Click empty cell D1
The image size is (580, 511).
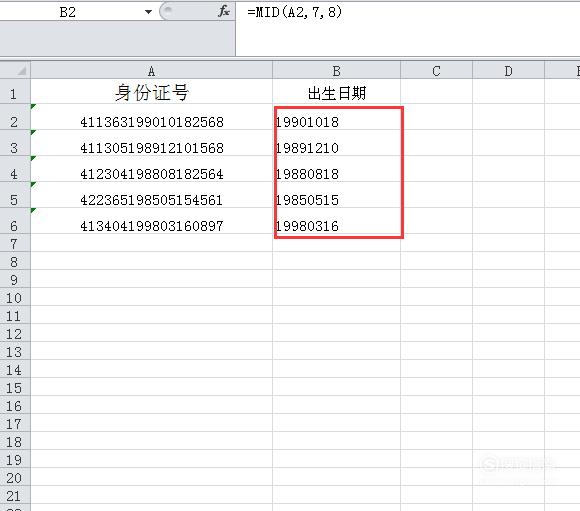(508, 91)
